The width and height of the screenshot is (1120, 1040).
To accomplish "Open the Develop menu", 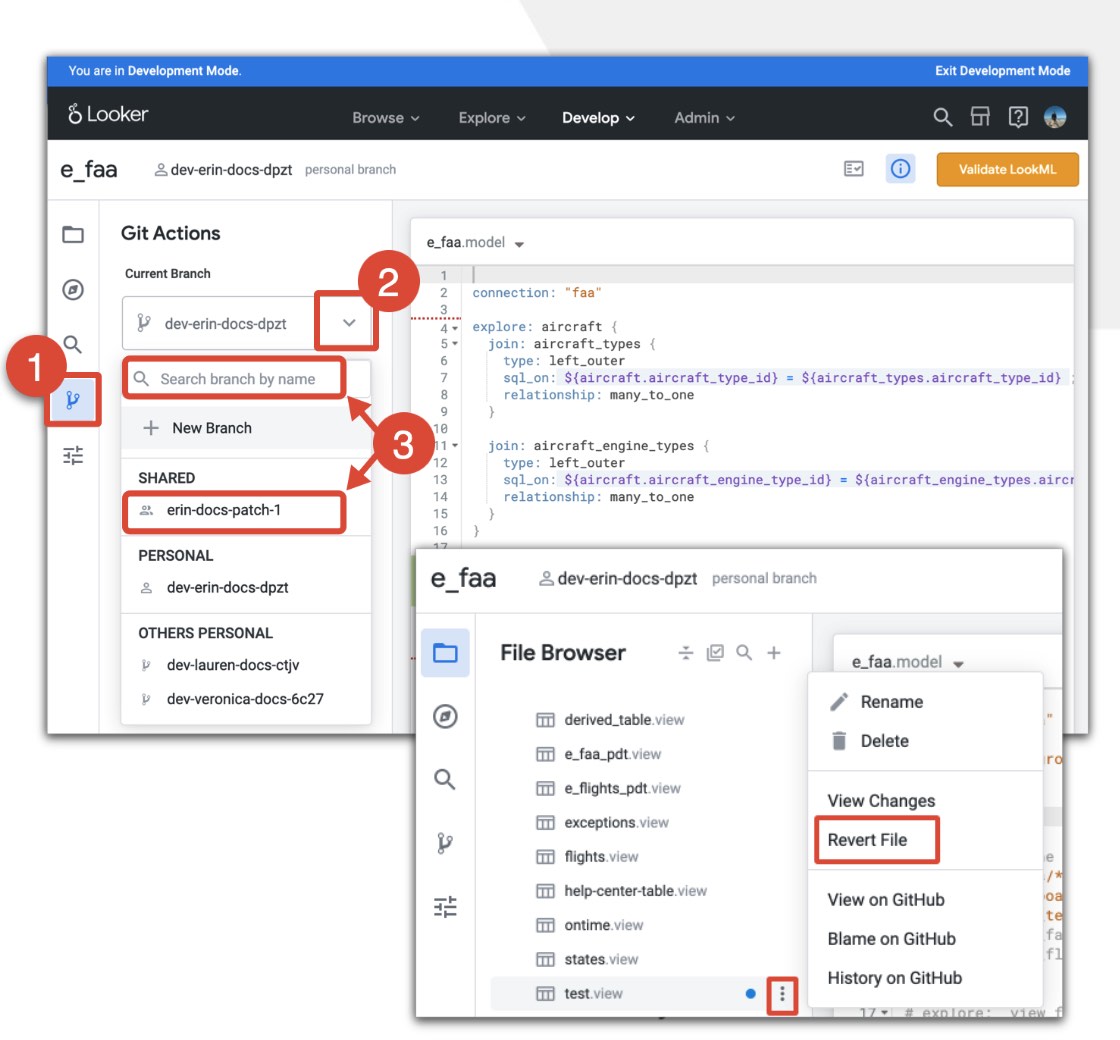I will 599,118.
